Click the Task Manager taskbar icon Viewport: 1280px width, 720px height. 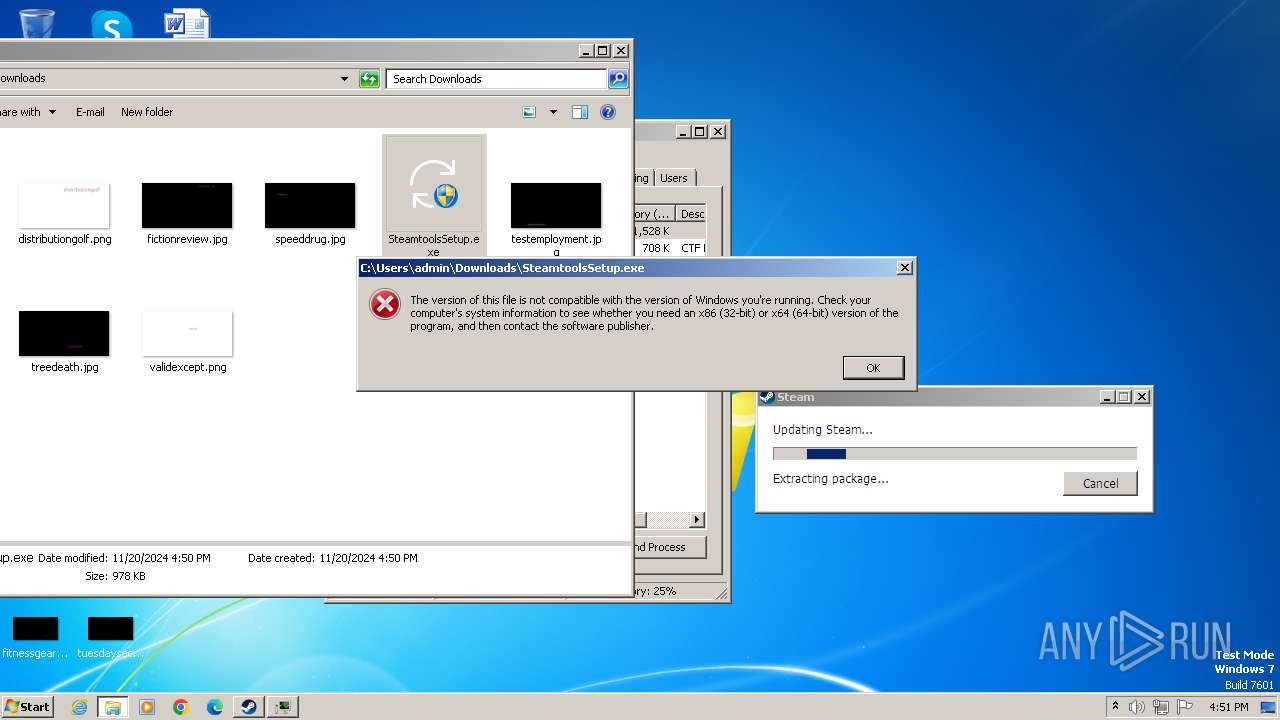(284, 707)
